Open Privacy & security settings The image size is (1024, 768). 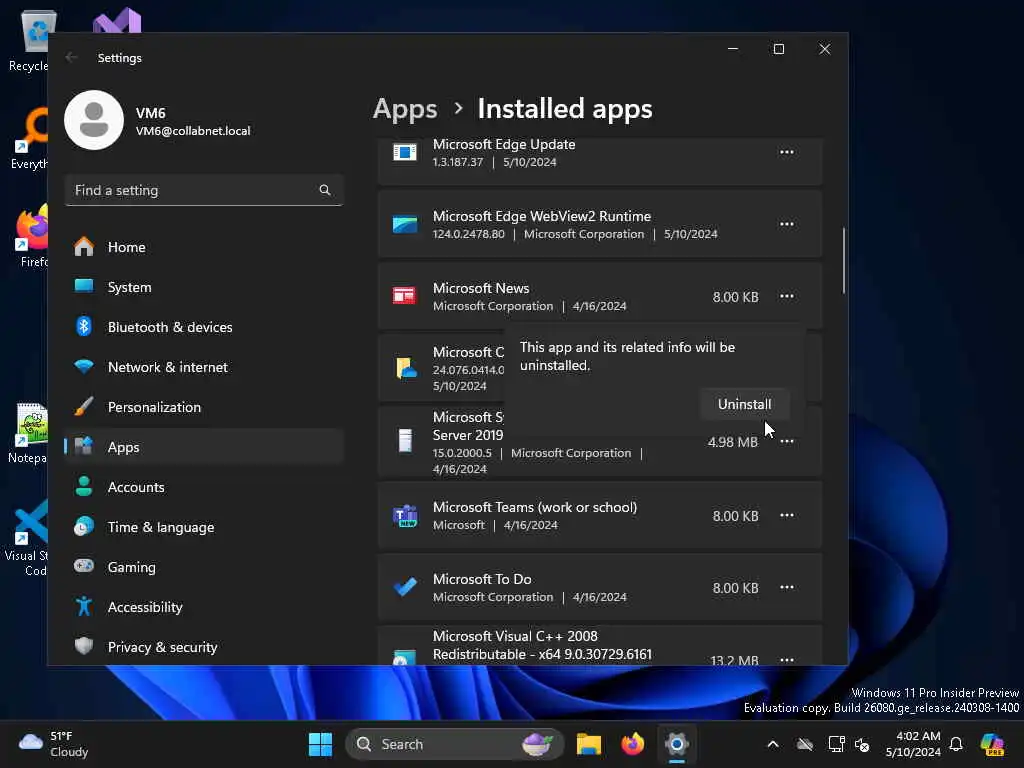[204, 647]
